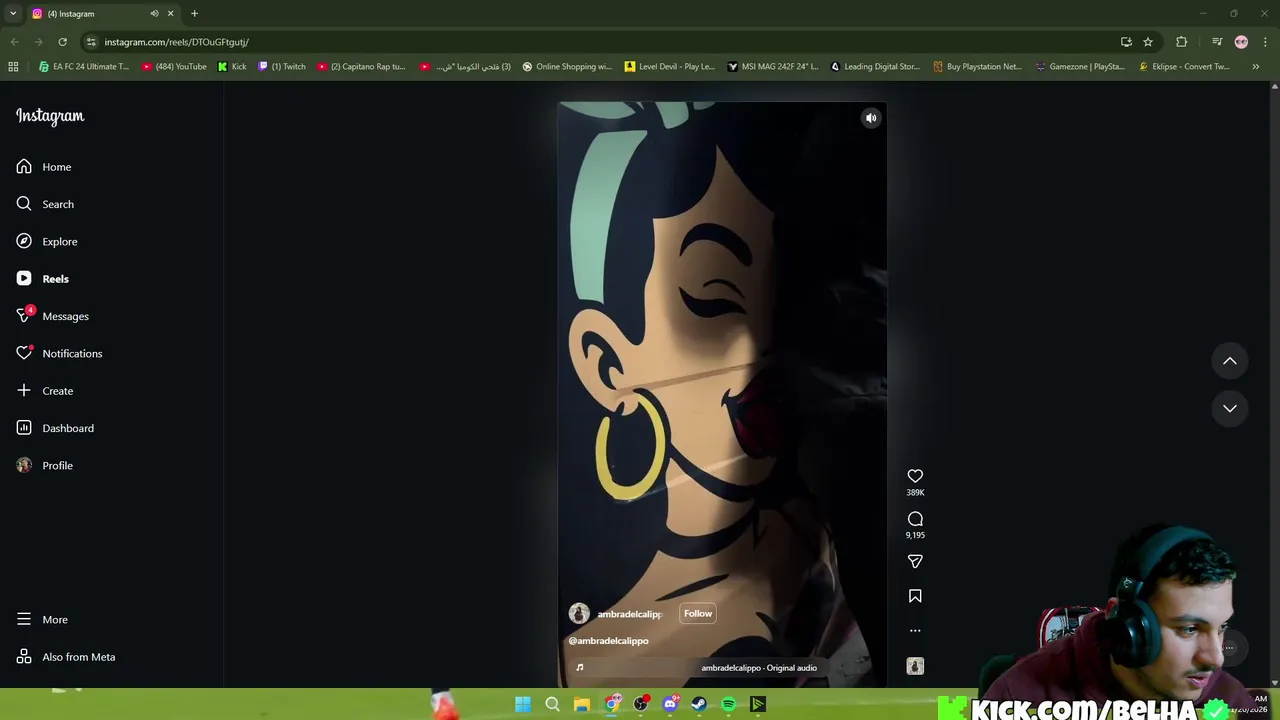Reload the page in Chrome
Viewport: 1280px width, 720px height.
(62, 42)
